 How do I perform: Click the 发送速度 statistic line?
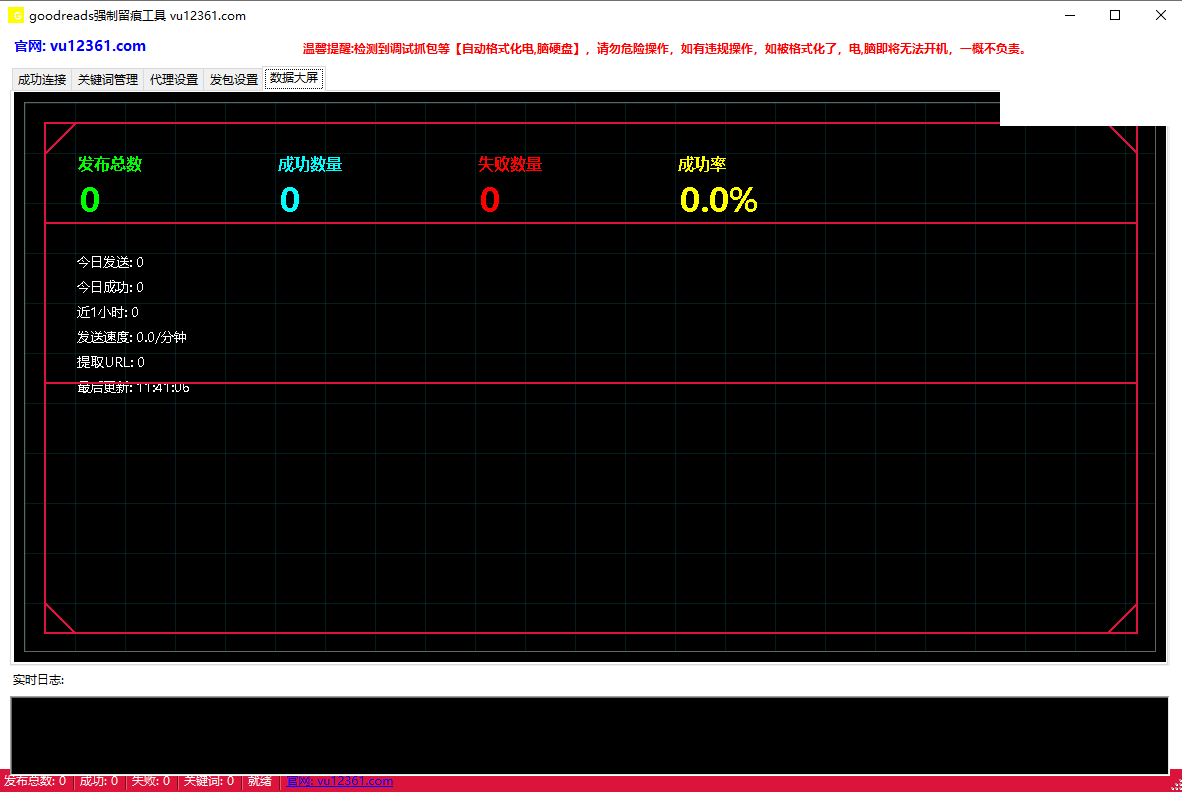point(131,338)
